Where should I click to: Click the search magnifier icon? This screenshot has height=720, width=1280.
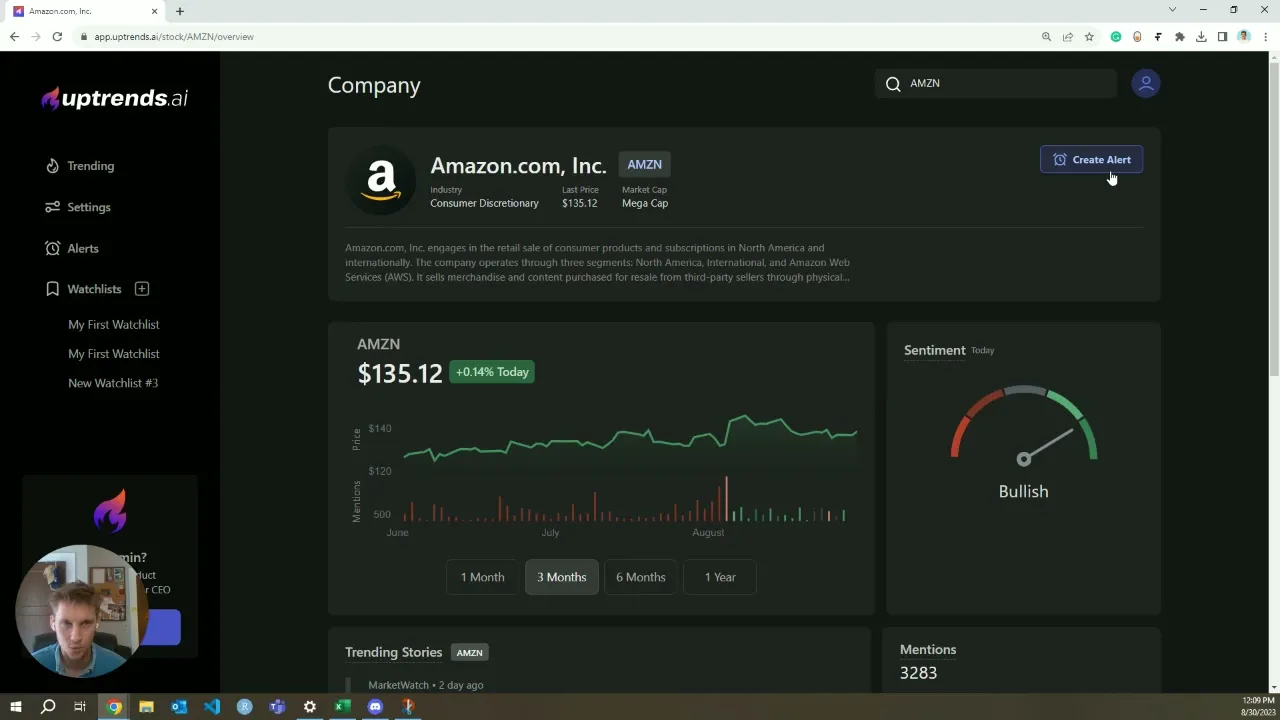point(893,84)
